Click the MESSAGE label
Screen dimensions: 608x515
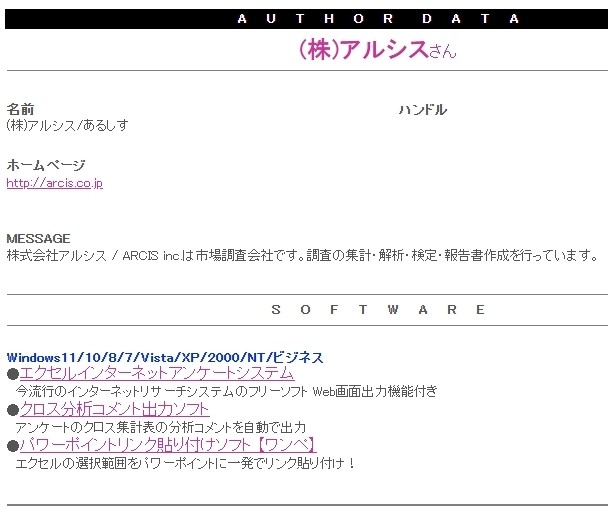pos(38,238)
